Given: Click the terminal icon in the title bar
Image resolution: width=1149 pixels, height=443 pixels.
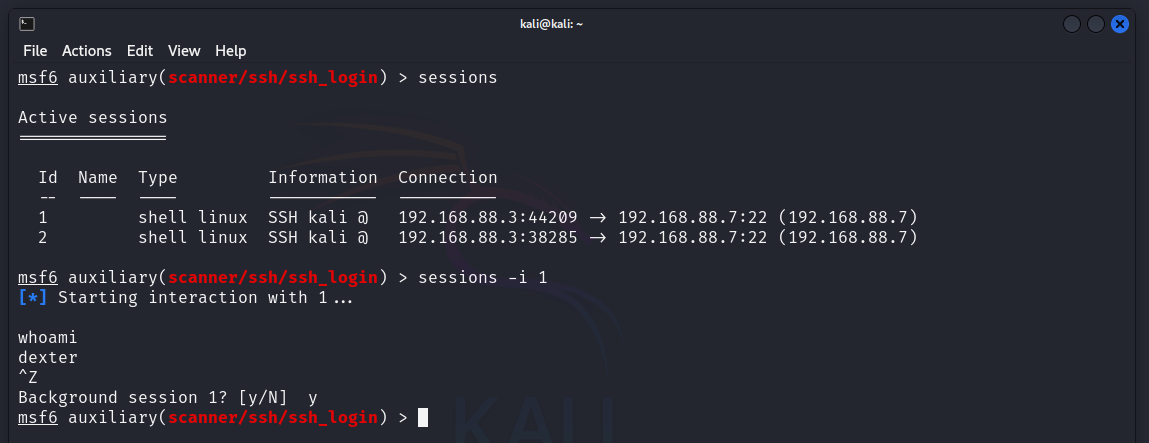Looking at the screenshot, I should (x=28, y=23).
